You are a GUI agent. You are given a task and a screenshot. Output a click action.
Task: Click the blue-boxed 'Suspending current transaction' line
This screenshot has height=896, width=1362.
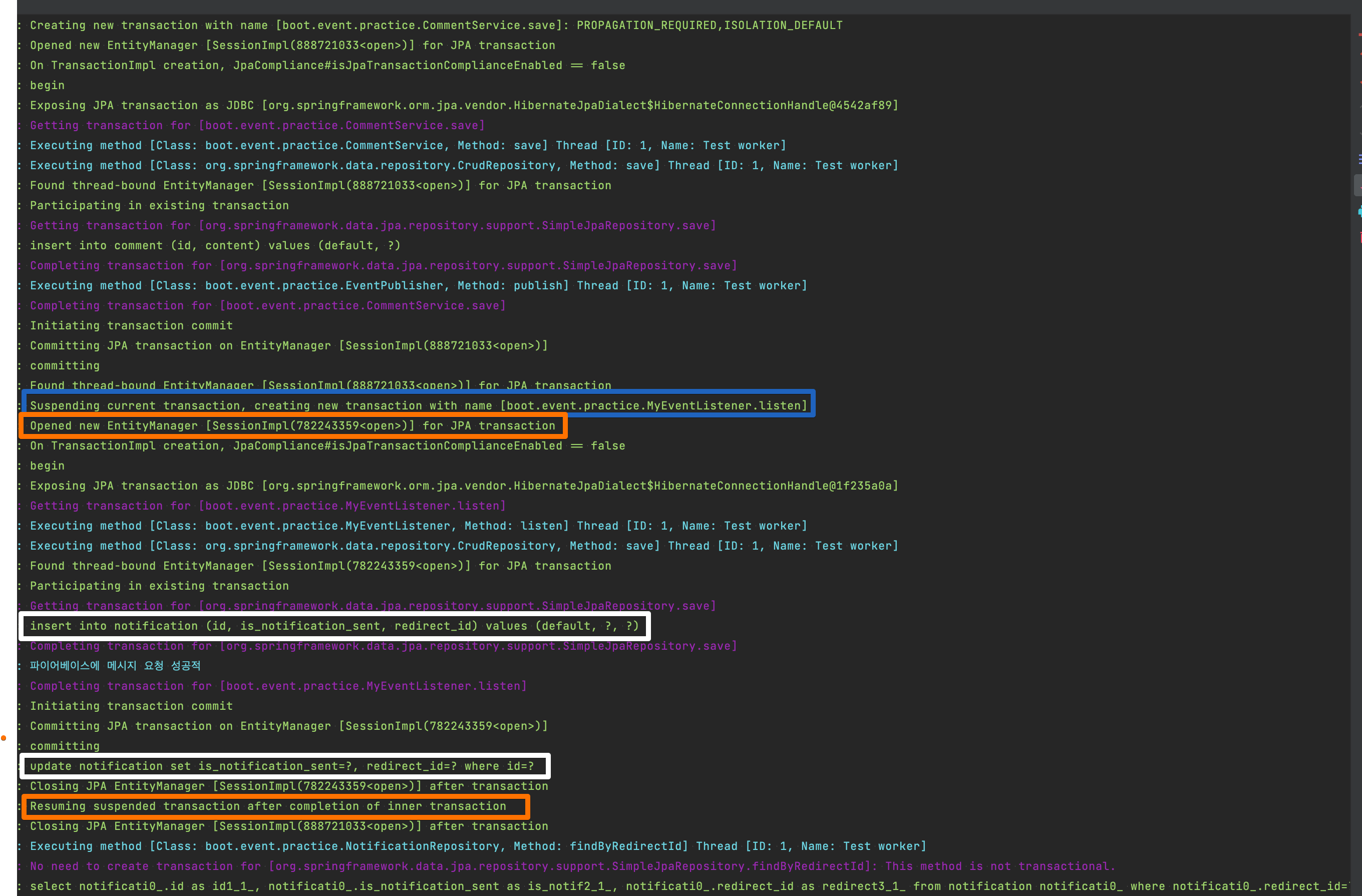point(418,405)
